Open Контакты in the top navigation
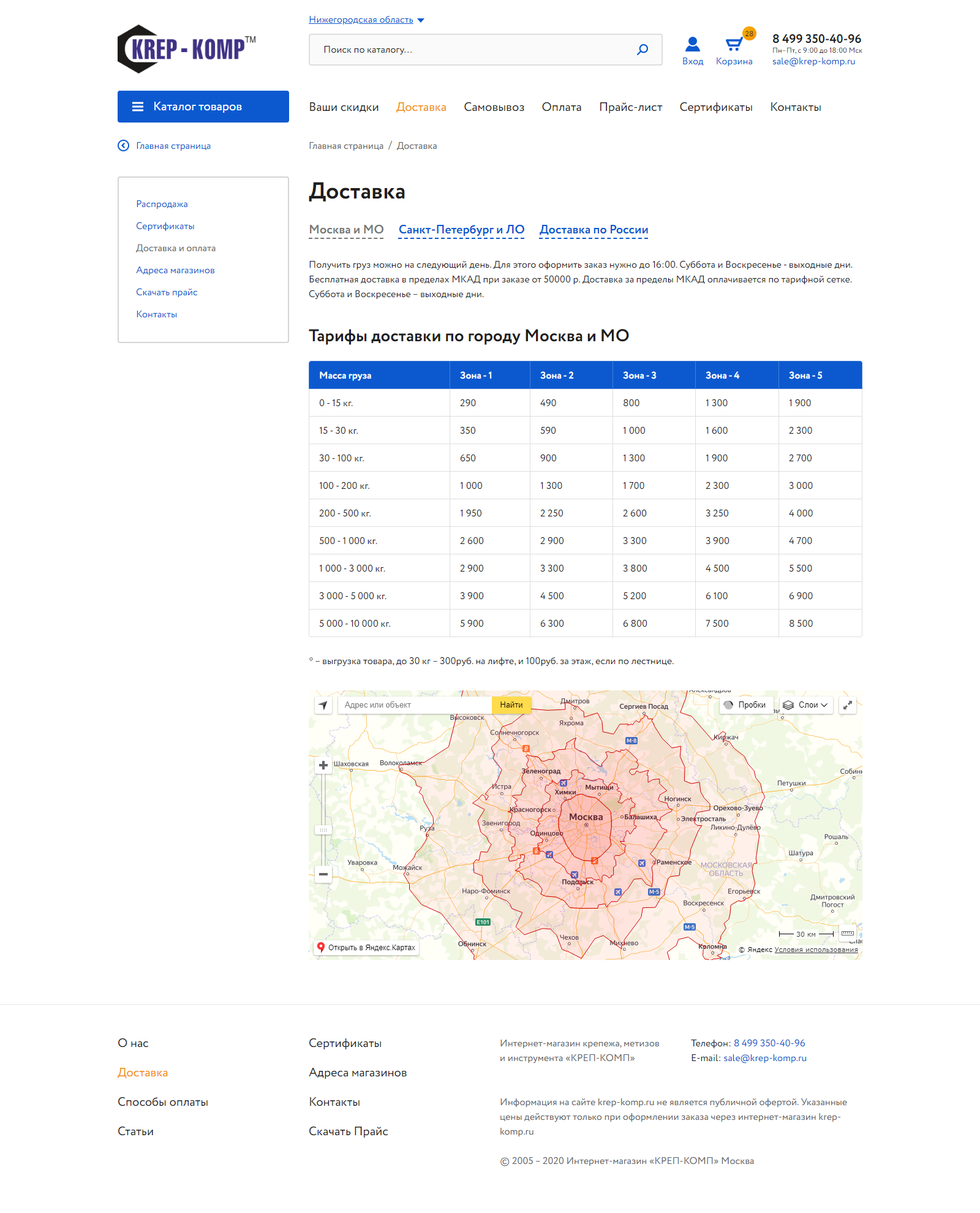This screenshot has height=1213, width=980. [x=796, y=107]
